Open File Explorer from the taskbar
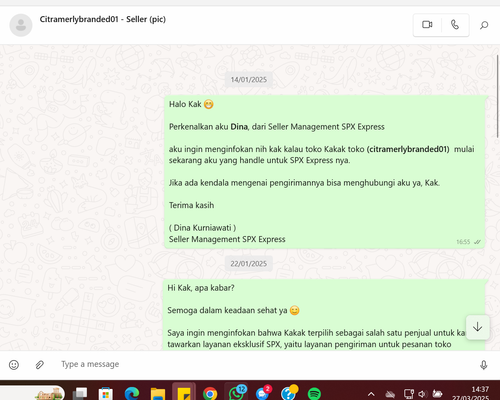The image size is (500, 400). coord(158,394)
